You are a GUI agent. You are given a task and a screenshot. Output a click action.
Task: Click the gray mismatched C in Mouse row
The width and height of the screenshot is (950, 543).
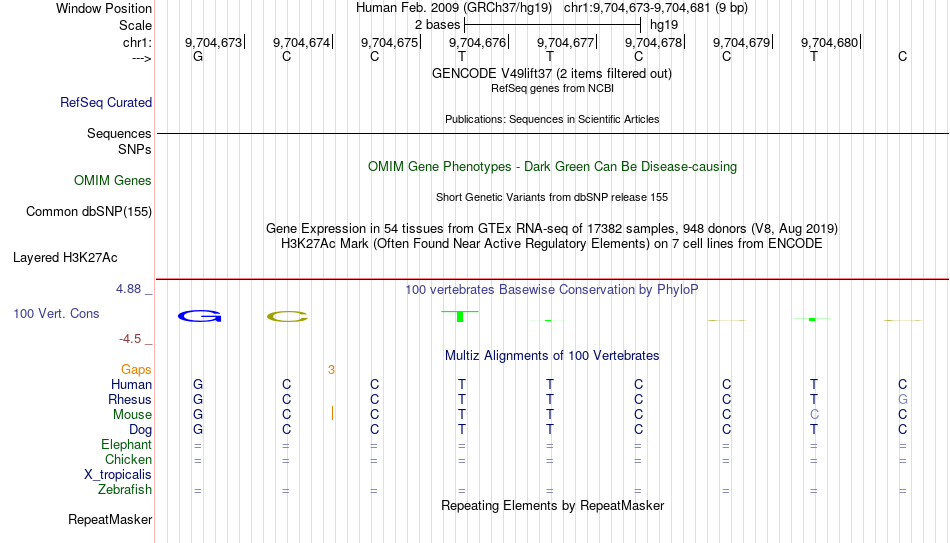click(x=814, y=415)
